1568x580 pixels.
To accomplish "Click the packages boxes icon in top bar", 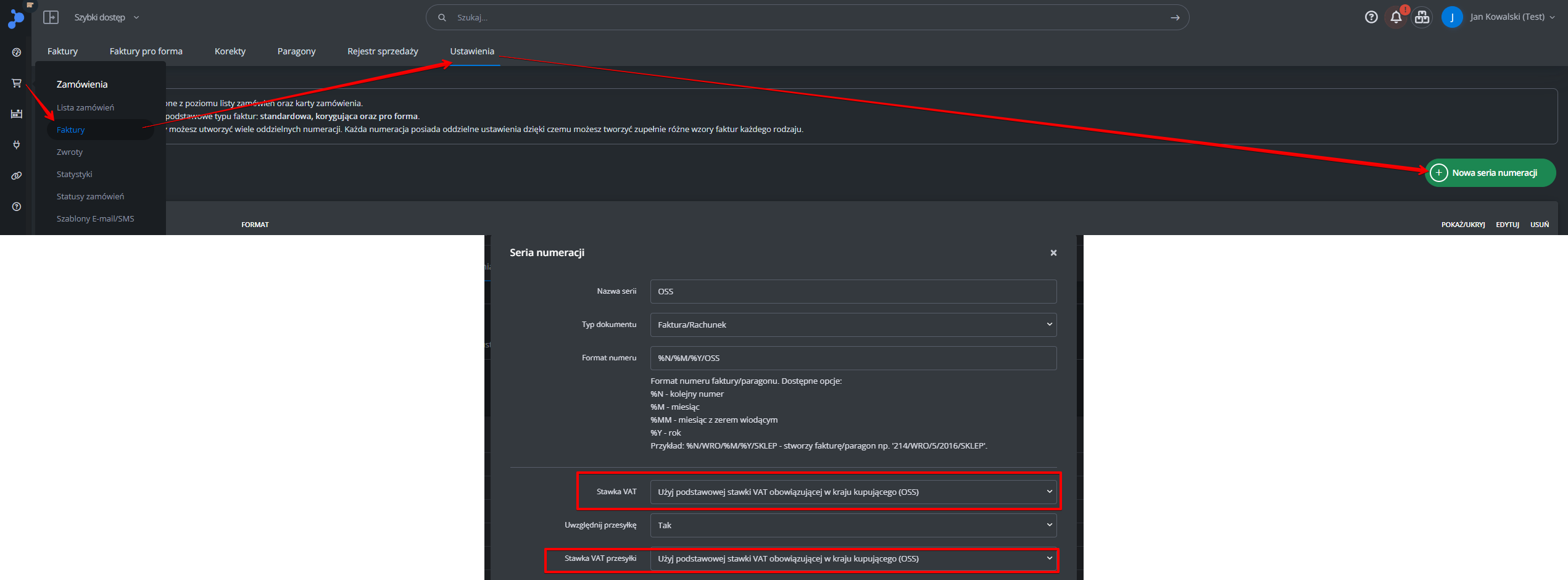I will click(1422, 17).
